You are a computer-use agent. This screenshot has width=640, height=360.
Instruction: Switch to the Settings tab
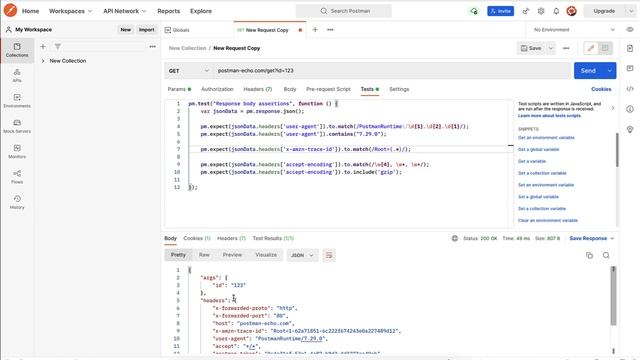click(x=399, y=89)
